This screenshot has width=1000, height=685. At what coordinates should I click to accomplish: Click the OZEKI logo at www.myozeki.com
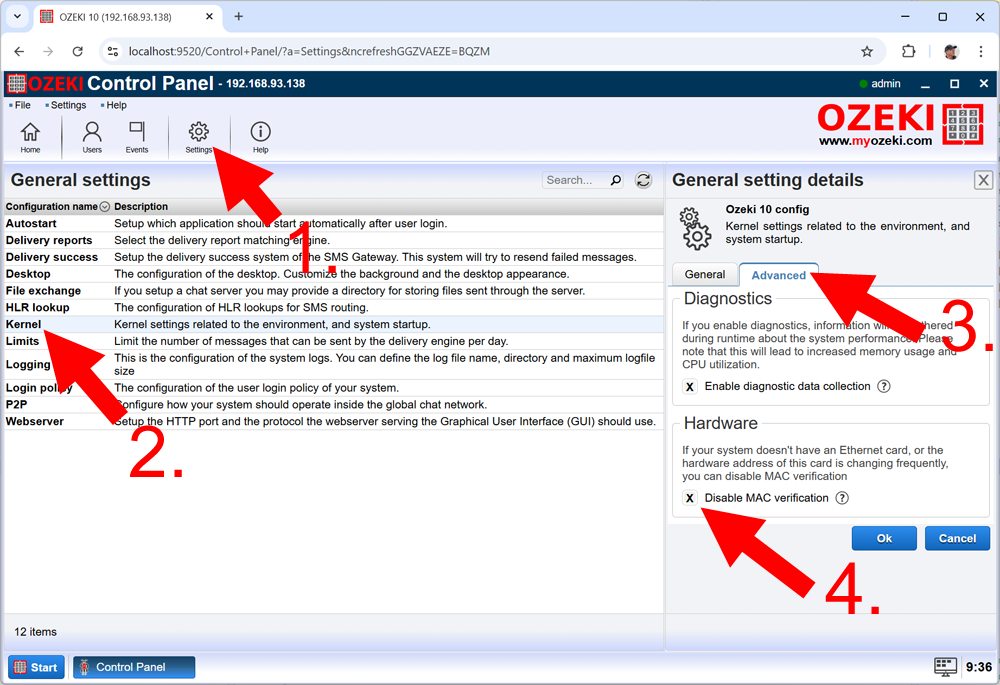point(901,125)
